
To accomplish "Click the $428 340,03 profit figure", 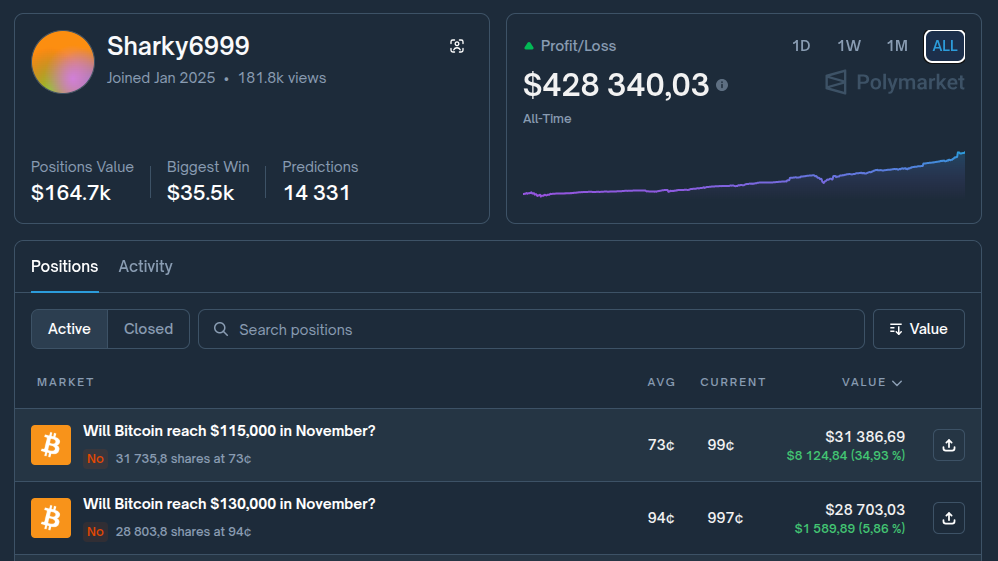I will coord(616,85).
